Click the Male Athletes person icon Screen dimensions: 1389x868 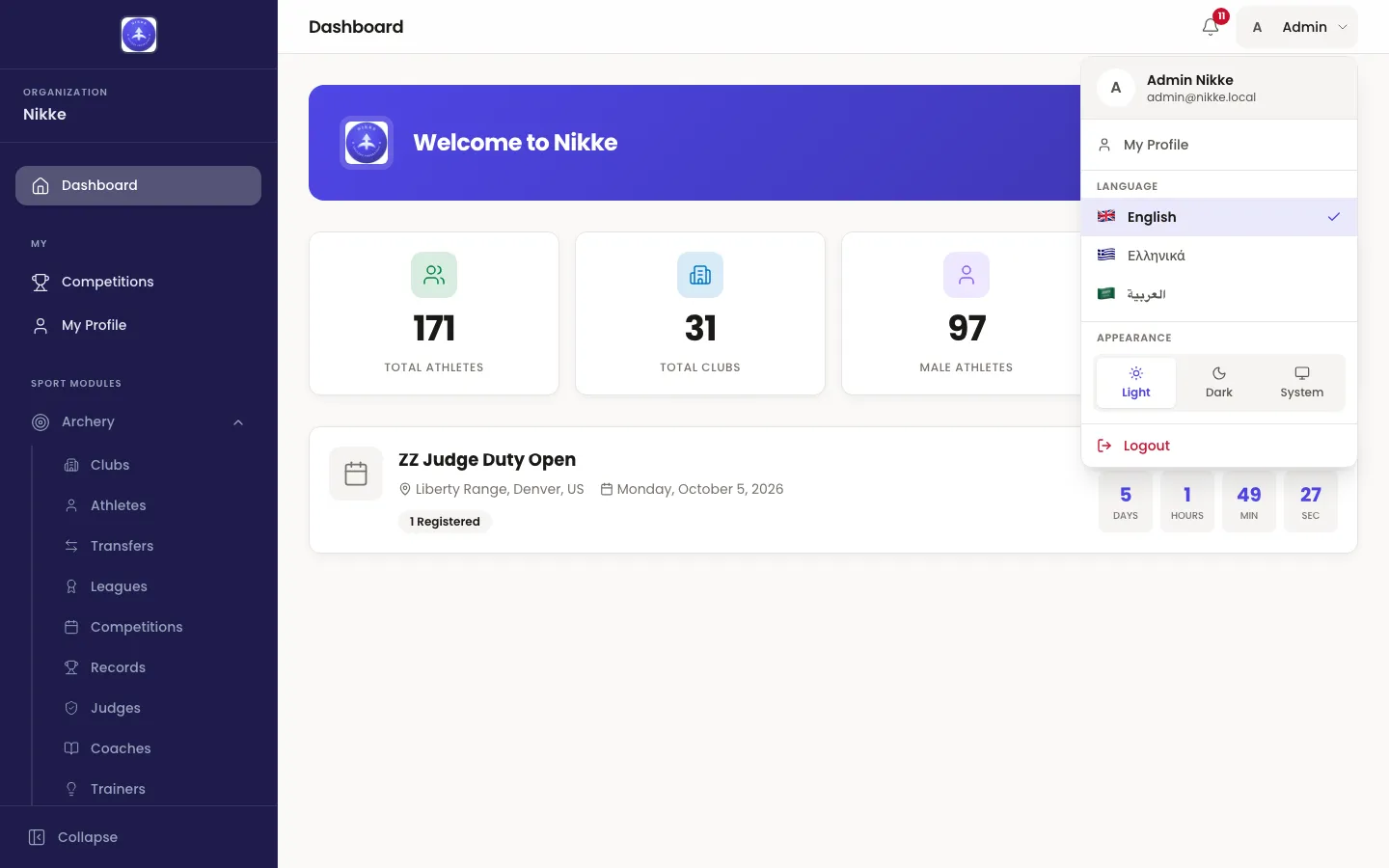(x=967, y=275)
